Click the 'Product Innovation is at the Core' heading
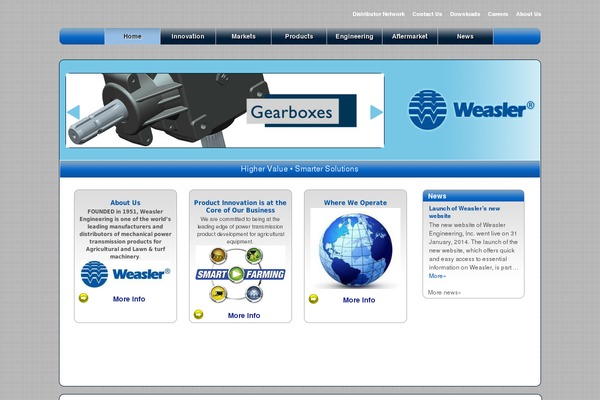This screenshot has width=600, height=400. (x=240, y=206)
